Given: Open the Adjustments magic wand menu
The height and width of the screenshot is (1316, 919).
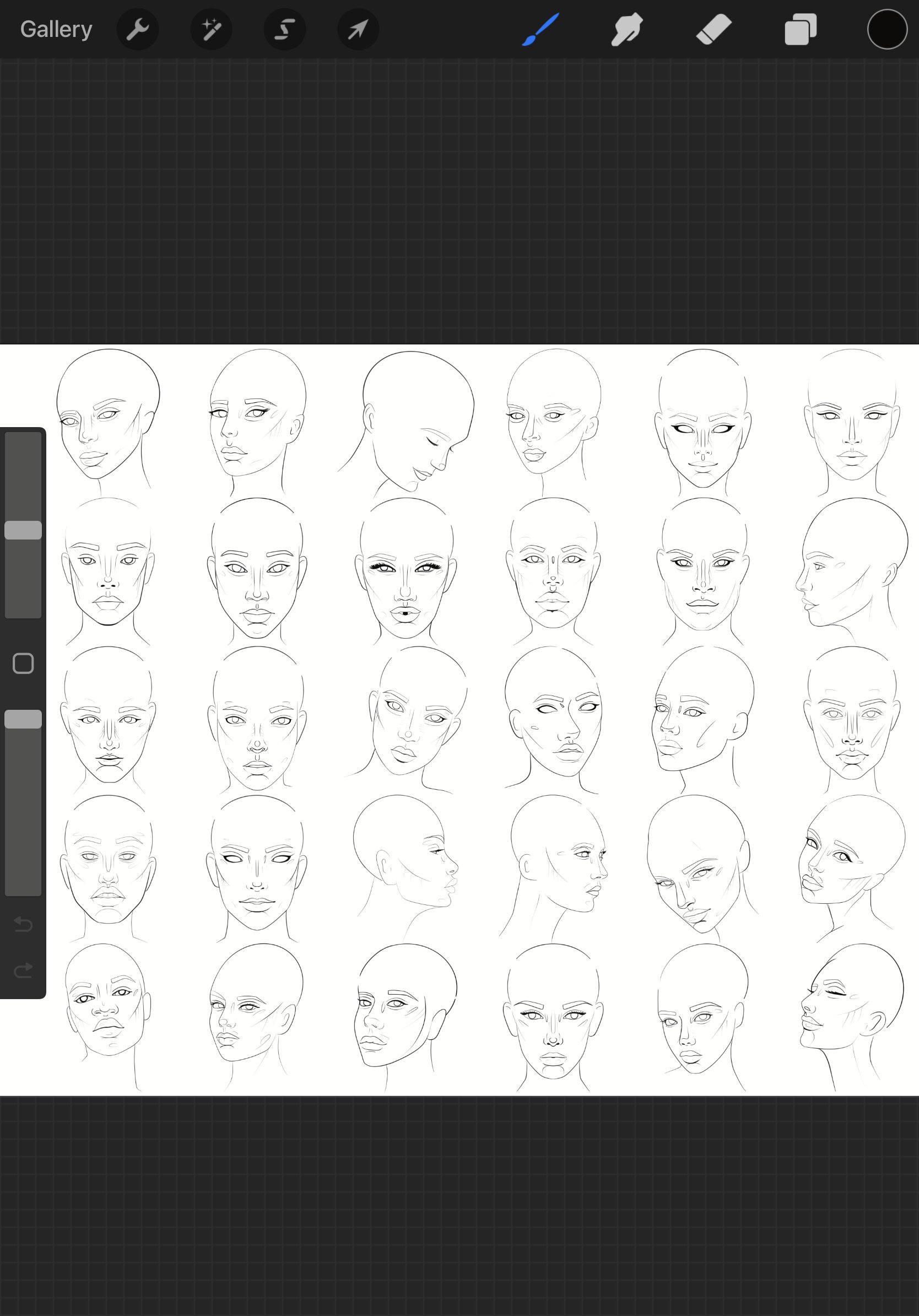Looking at the screenshot, I should click(x=211, y=29).
